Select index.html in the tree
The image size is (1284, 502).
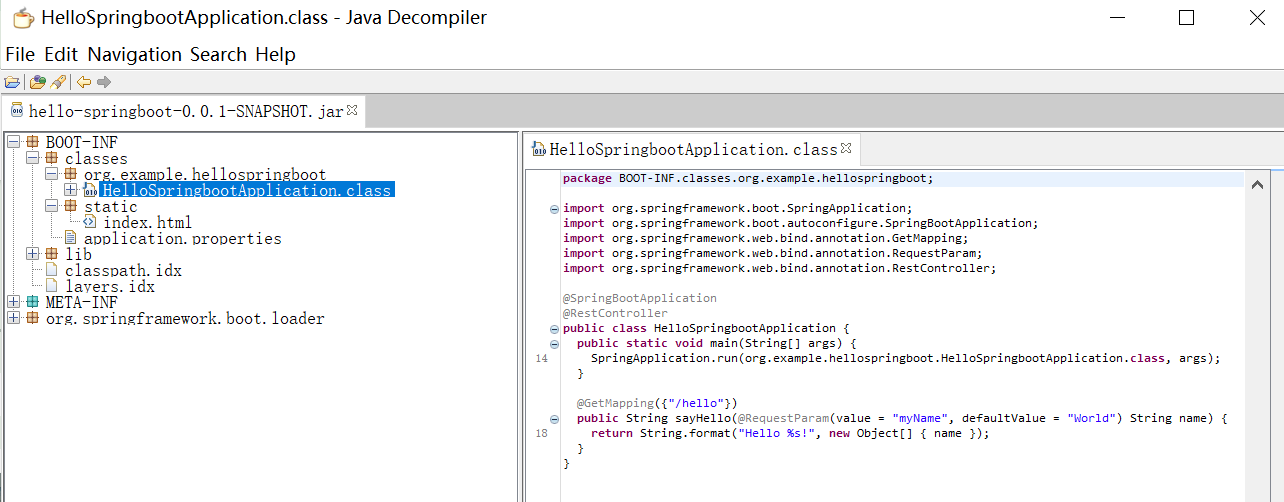tap(147, 222)
